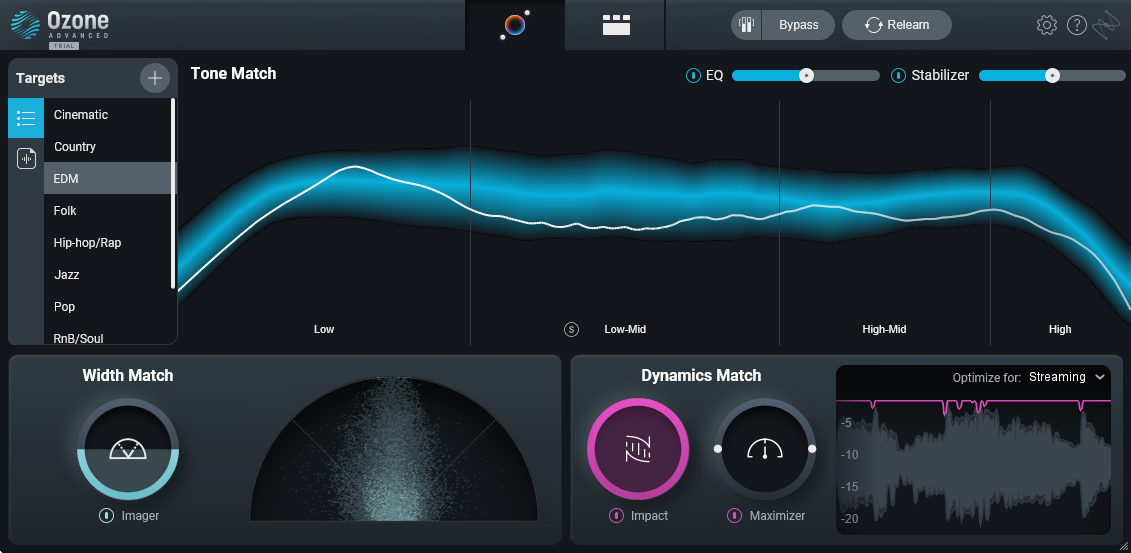Select the Hip-hop/Rap target
Image resolution: width=1131 pixels, height=553 pixels.
pyautogui.click(x=87, y=242)
